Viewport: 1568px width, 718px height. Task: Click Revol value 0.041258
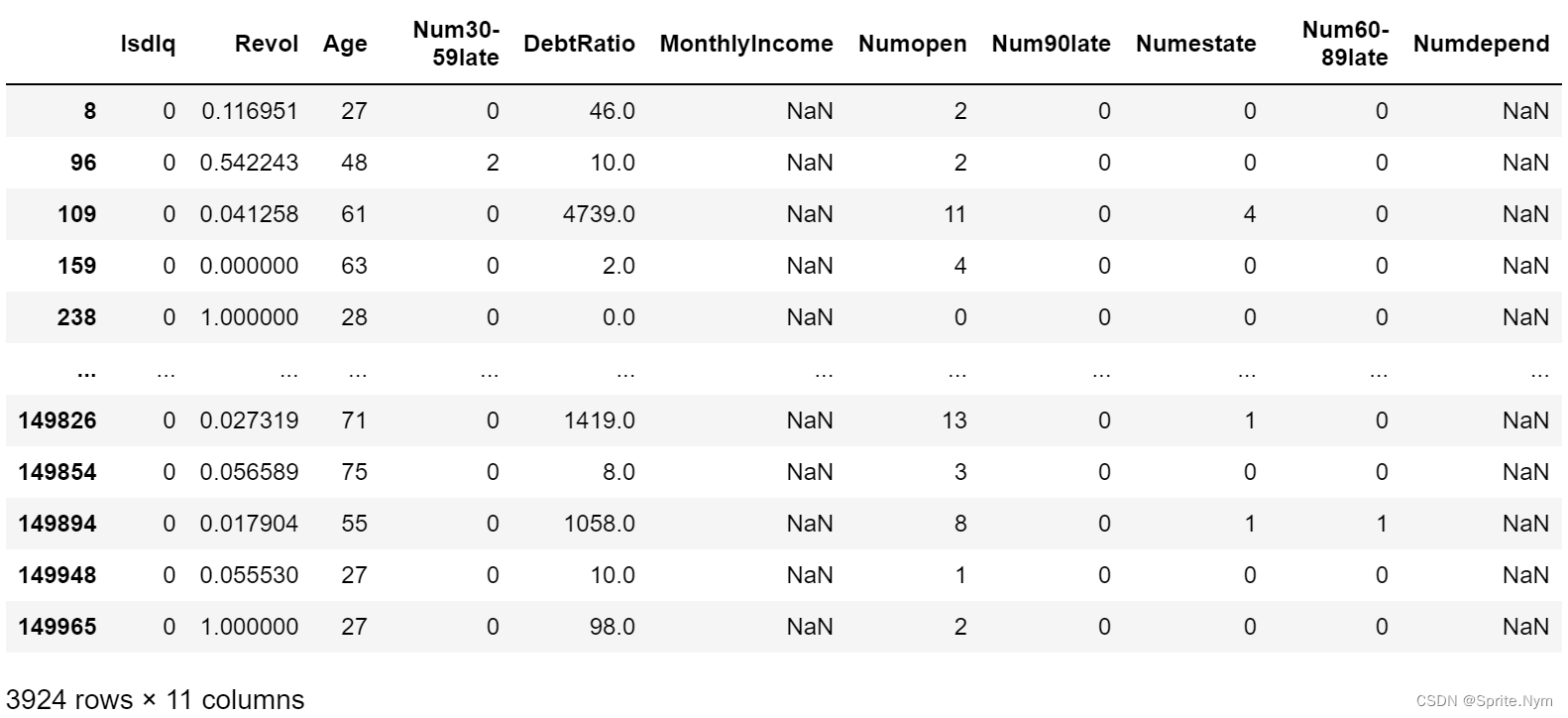[x=250, y=214]
